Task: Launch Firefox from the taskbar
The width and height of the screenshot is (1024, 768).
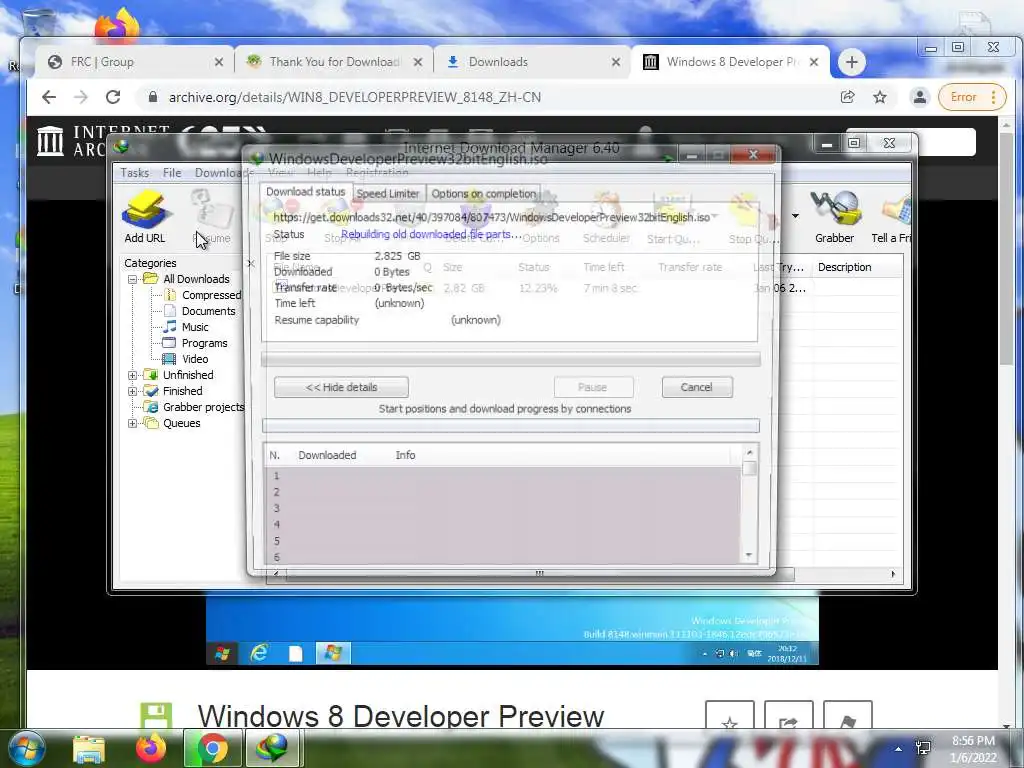Action: point(151,749)
